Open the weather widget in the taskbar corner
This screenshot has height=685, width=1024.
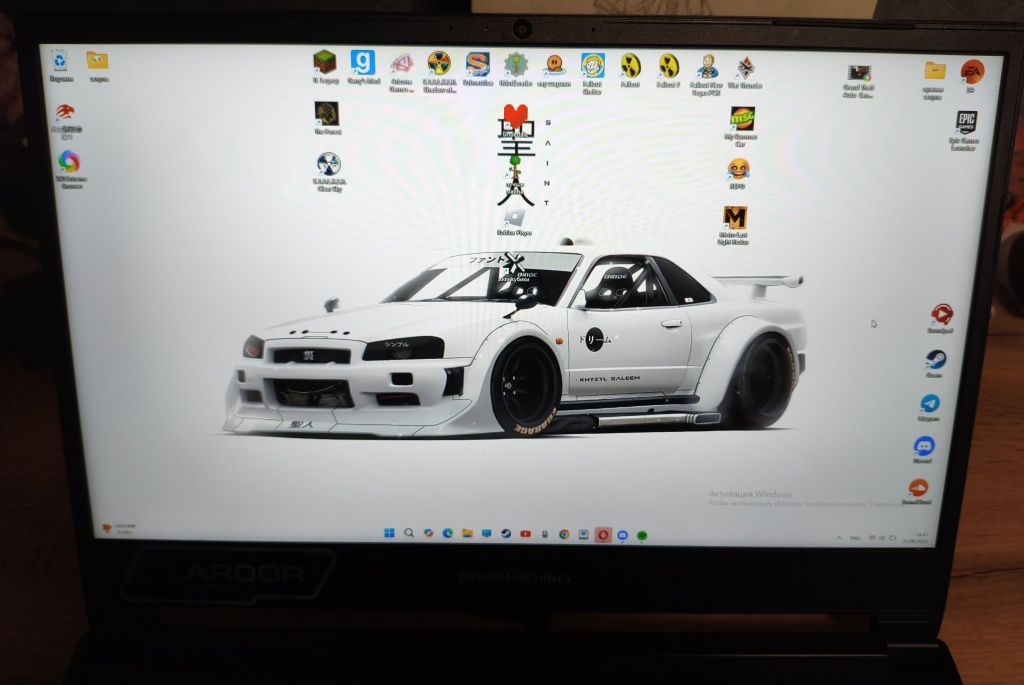118,528
